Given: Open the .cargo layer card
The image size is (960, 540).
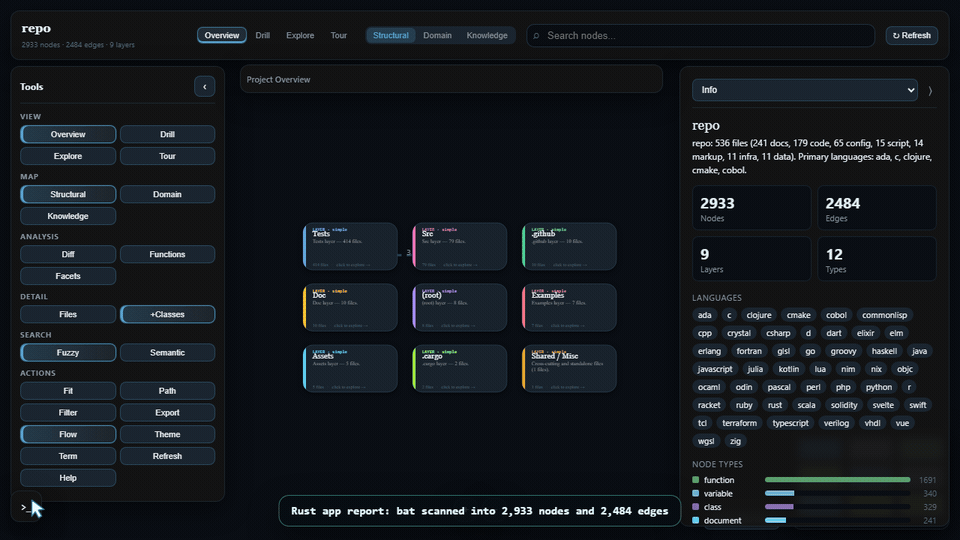Looking at the screenshot, I should click(460, 369).
